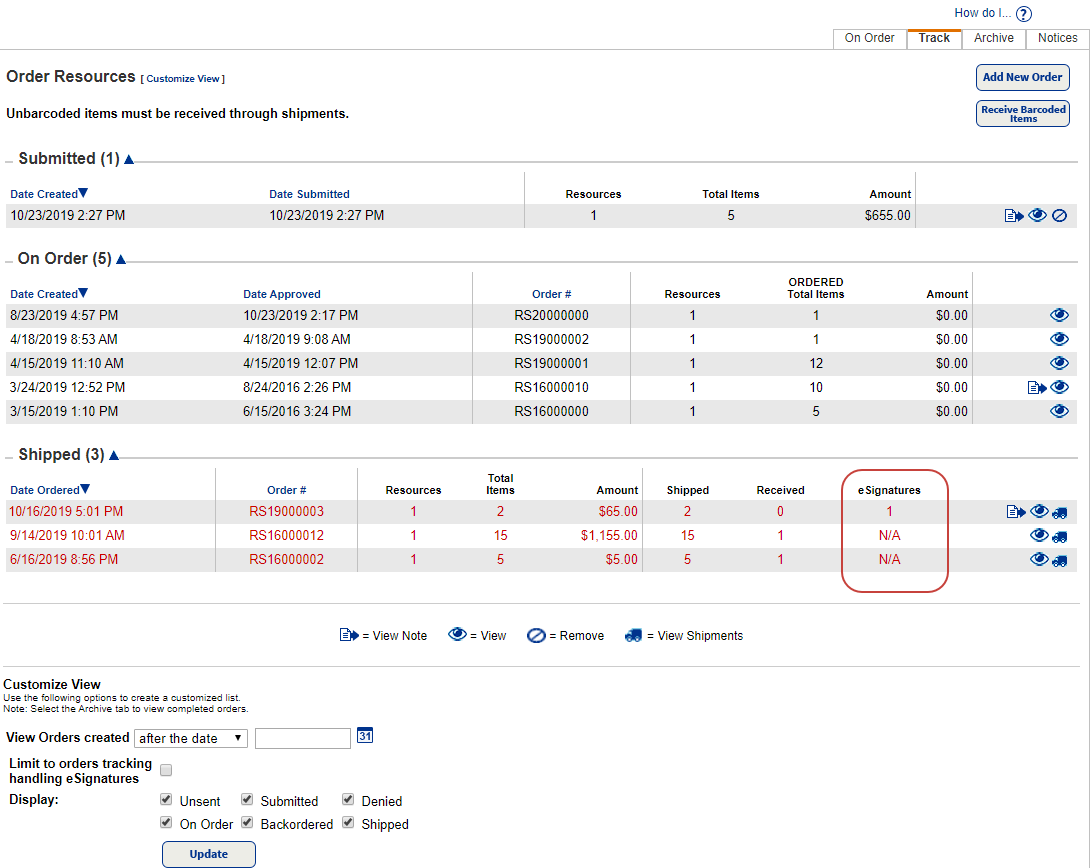1090x868 pixels.
Task: Open the Archive tab
Action: click(x=993, y=39)
